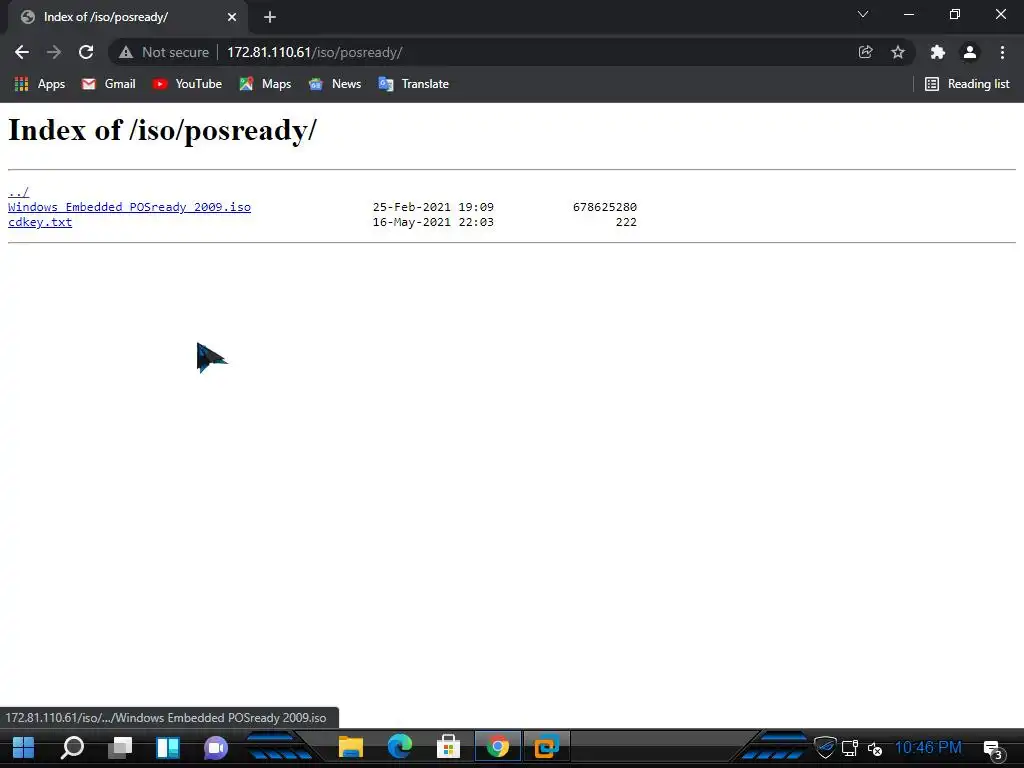This screenshot has height=768, width=1024.
Task: Click the date 25-Feb-2021 19:09
Action: click(x=433, y=207)
